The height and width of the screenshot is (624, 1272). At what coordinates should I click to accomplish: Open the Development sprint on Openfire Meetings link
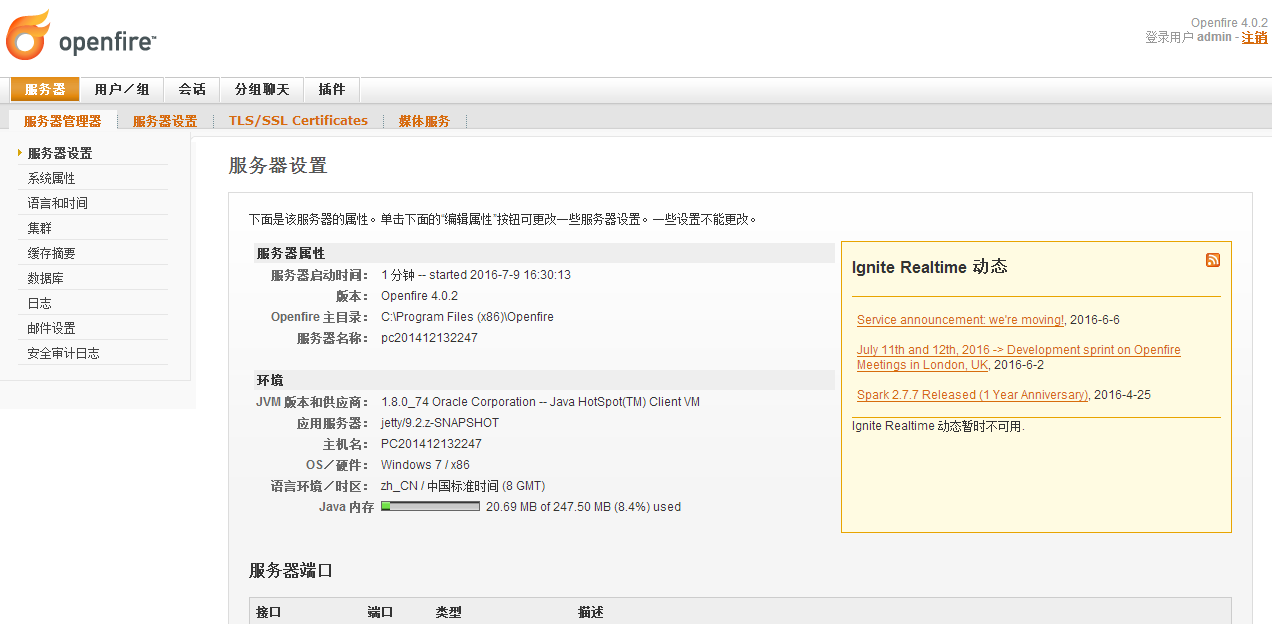[1018, 357]
